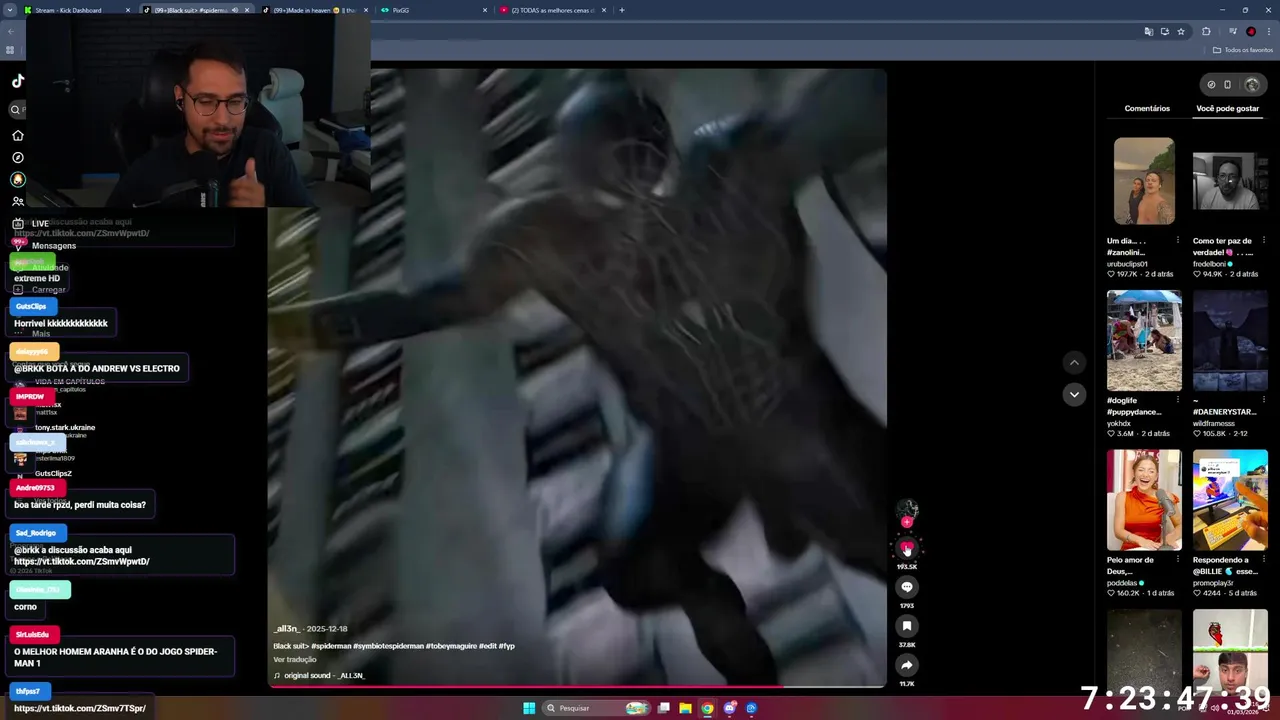The image size is (1280, 720).
Task: Open Como ter paz de verdade thumbnail
Action: (1230, 181)
